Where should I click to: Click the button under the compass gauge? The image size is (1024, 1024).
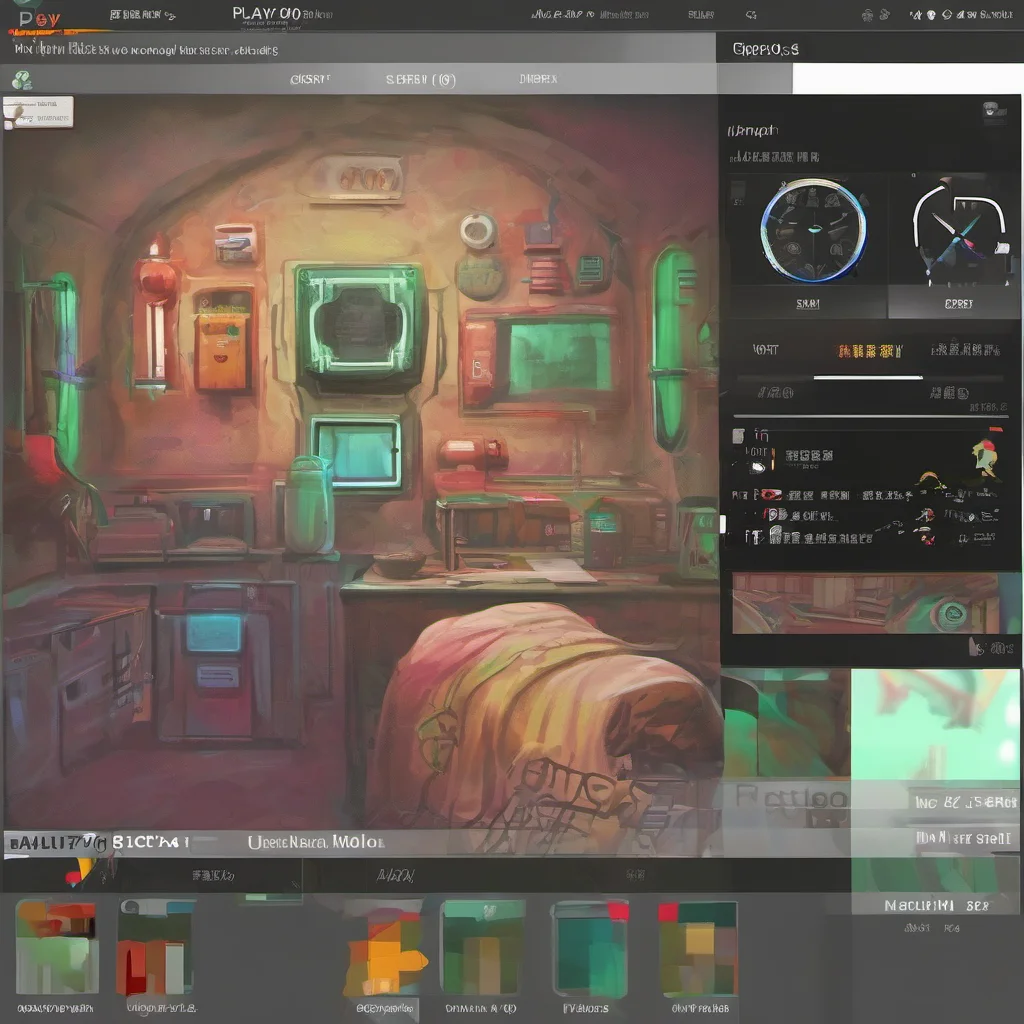click(x=957, y=303)
